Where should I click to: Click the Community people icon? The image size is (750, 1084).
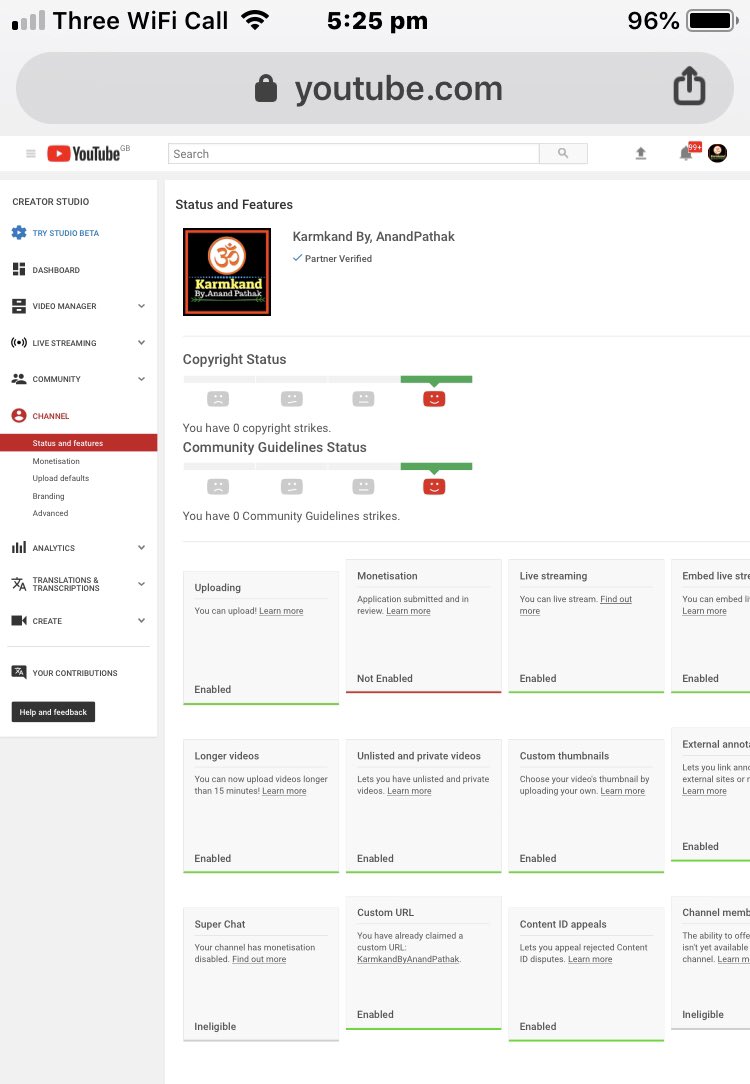19,379
